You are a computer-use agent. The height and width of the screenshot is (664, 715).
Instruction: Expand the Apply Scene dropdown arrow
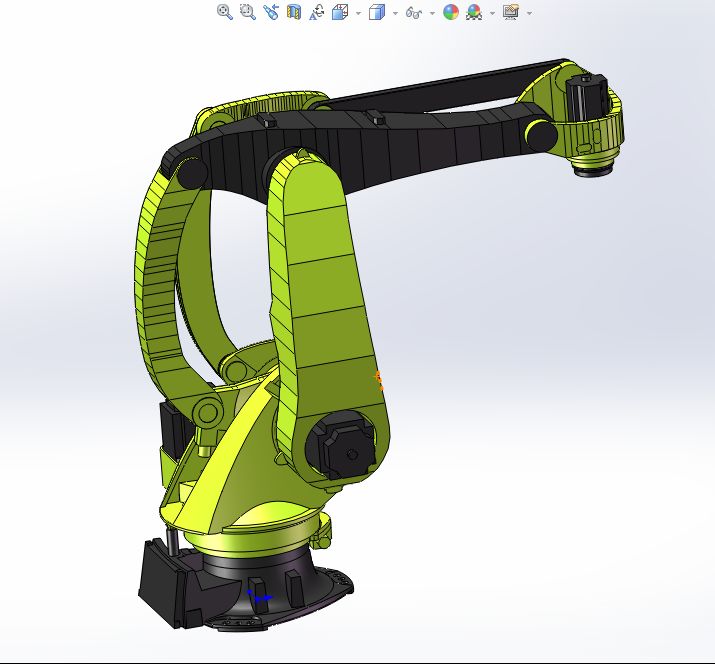(492, 13)
